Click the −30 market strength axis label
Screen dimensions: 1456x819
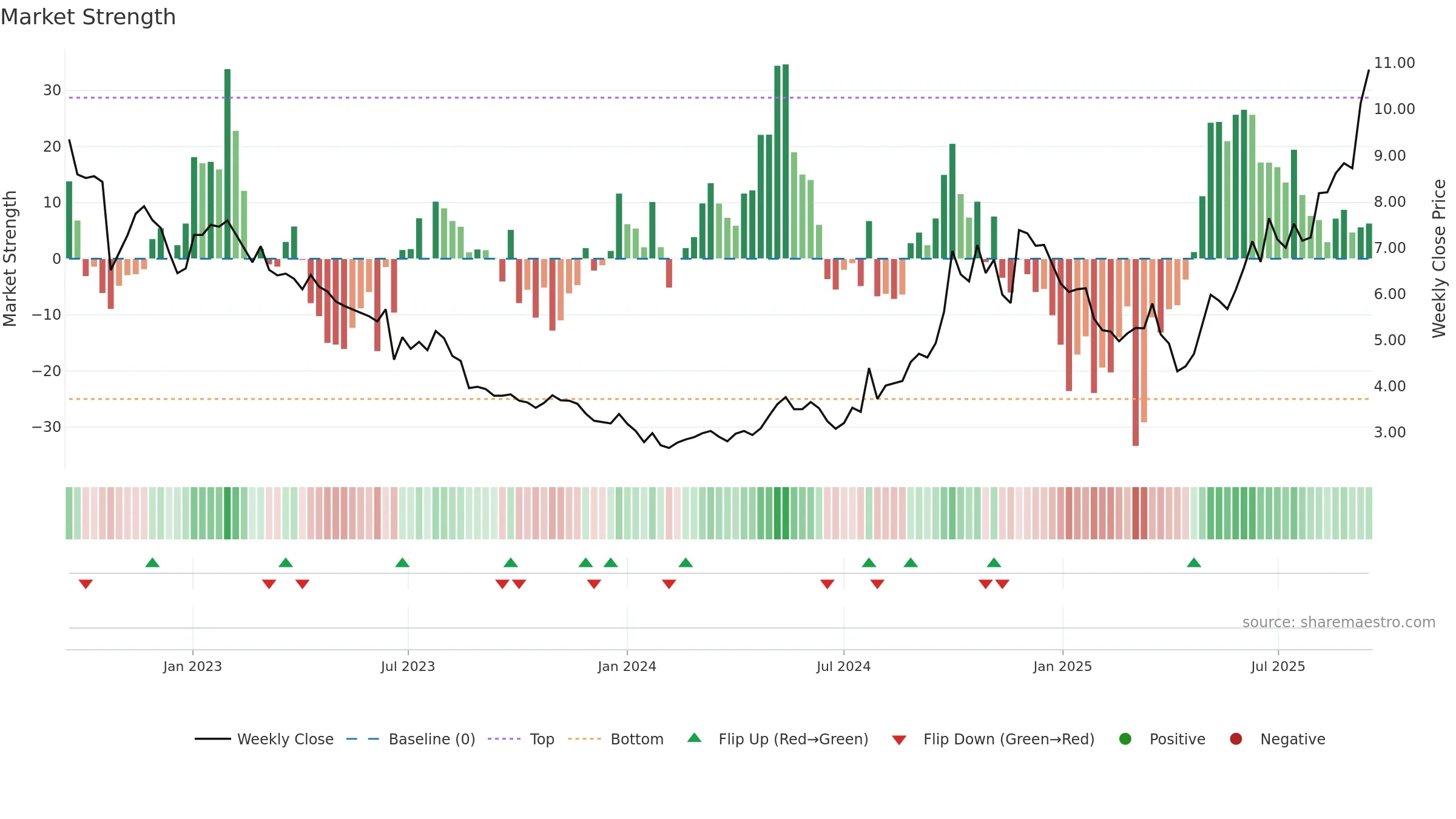click(47, 427)
